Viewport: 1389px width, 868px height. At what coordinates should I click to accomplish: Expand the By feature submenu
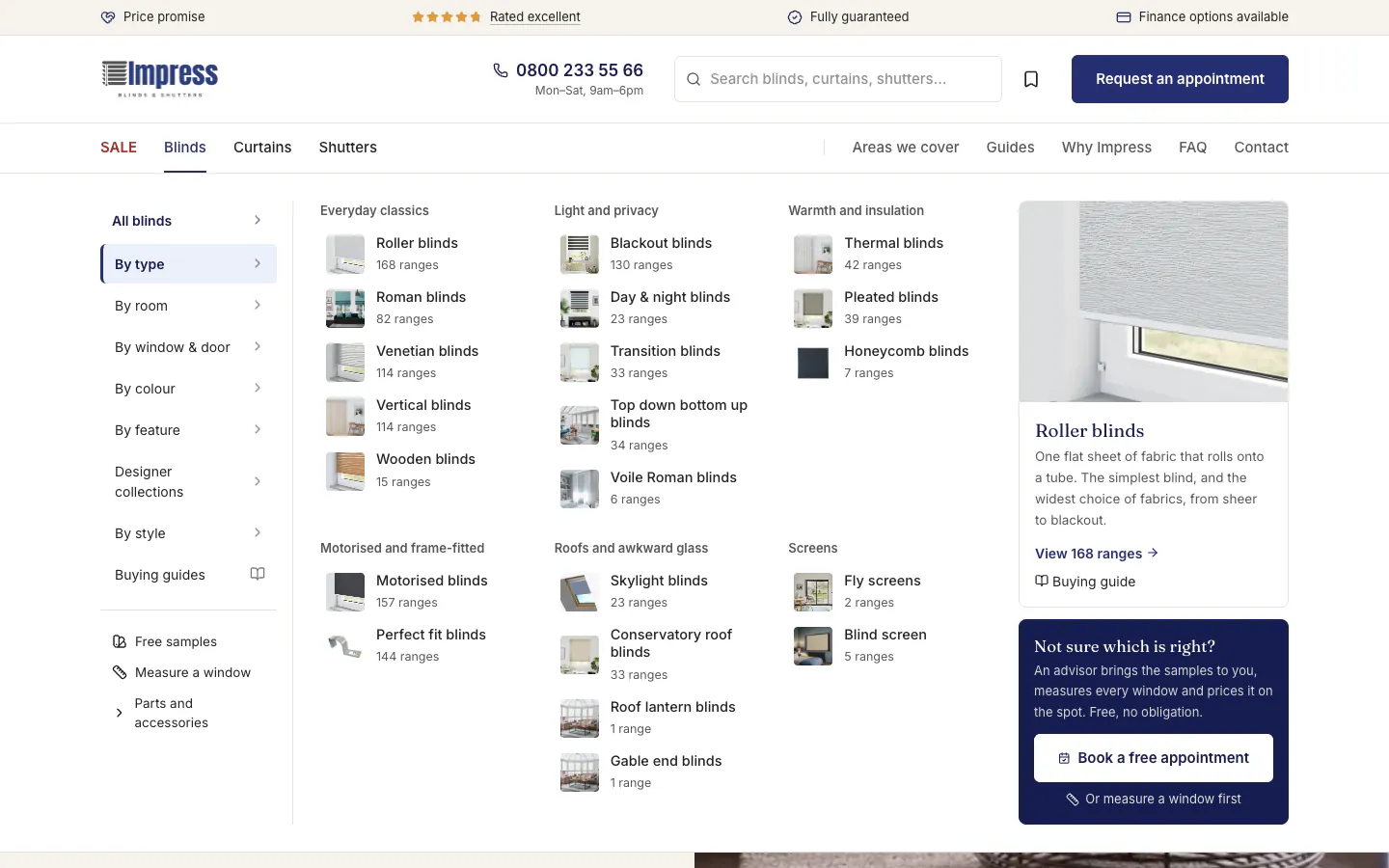pyautogui.click(x=189, y=430)
